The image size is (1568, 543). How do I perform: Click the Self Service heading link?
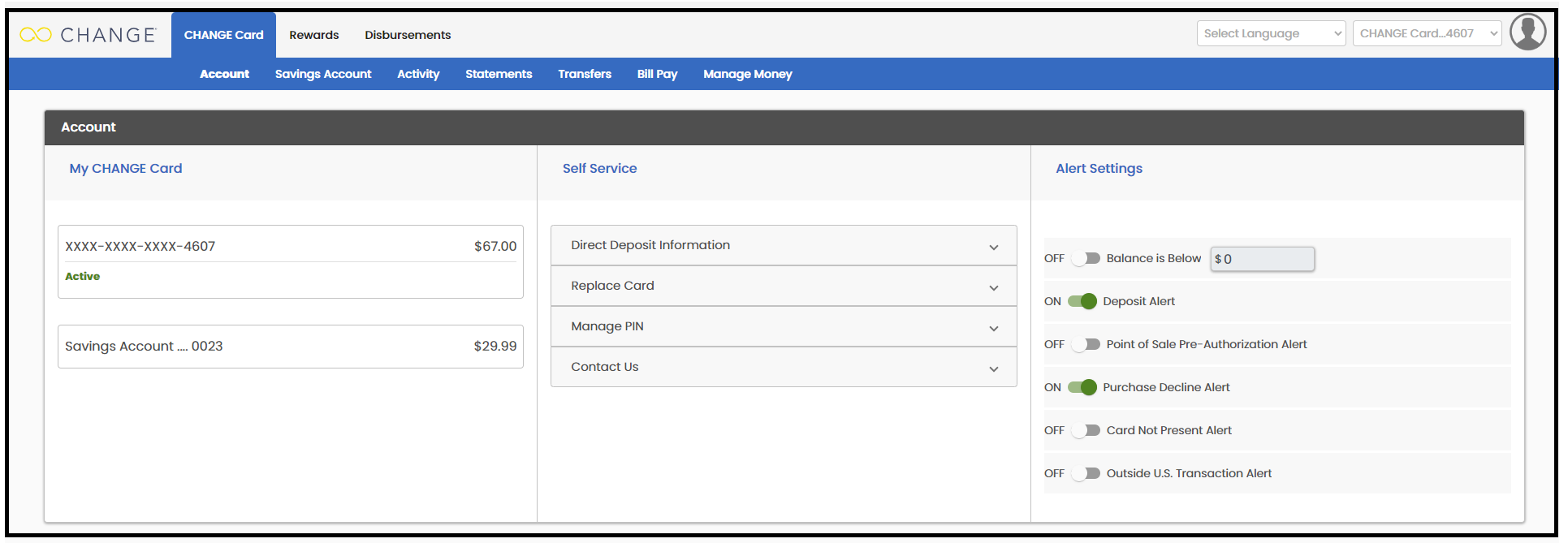click(599, 169)
